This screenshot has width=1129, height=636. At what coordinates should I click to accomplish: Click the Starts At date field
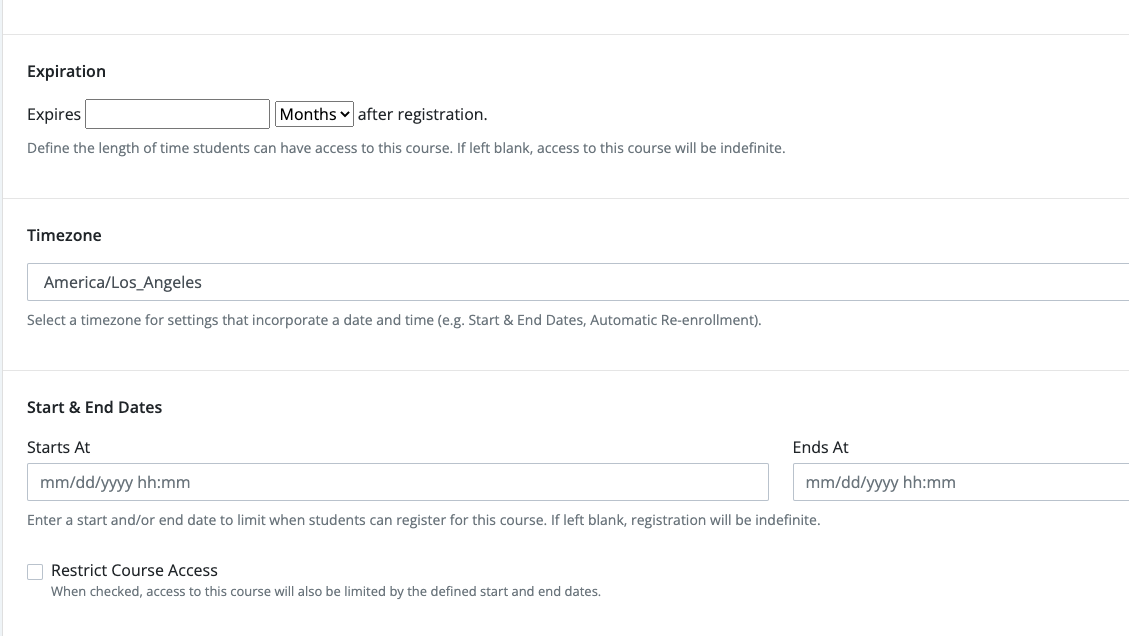click(397, 482)
